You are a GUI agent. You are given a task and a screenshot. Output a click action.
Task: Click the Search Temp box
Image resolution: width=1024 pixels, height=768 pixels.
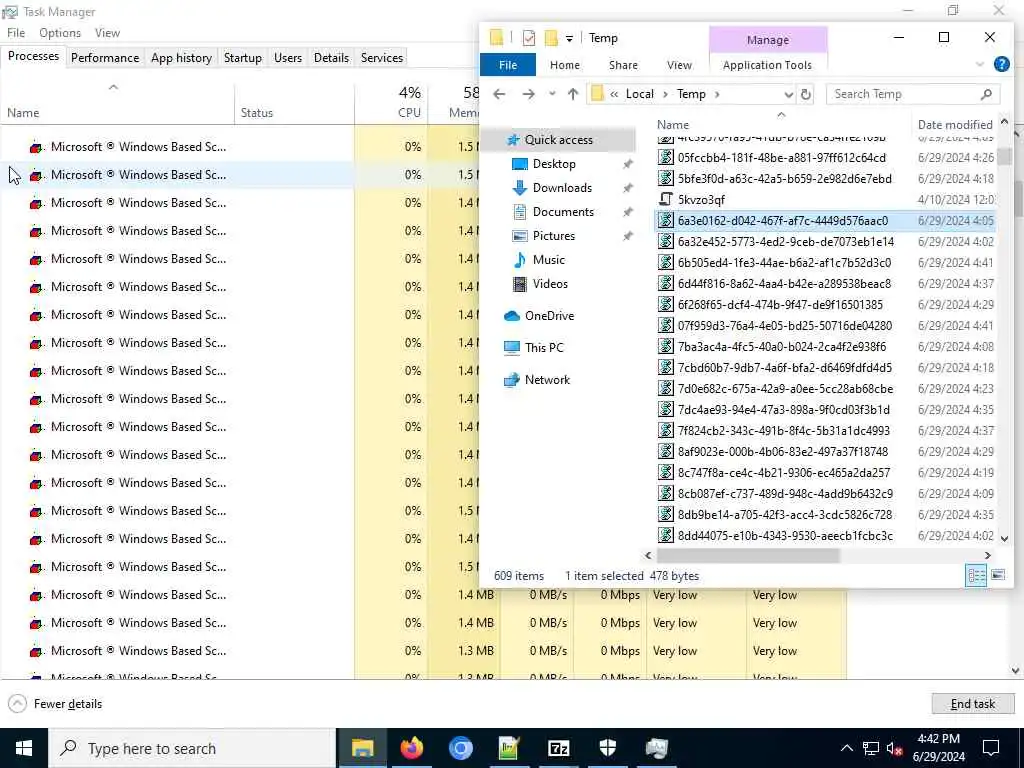(x=913, y=94)
